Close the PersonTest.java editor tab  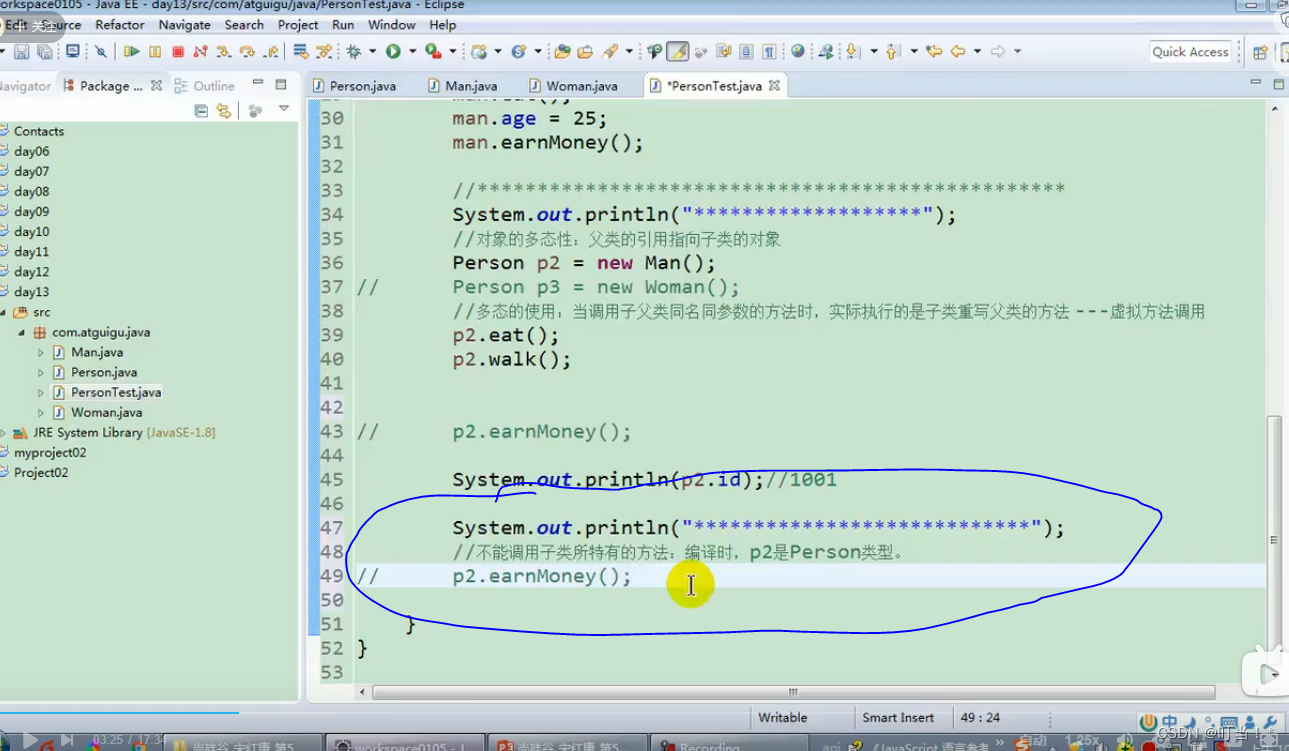(x=774, y=86)
